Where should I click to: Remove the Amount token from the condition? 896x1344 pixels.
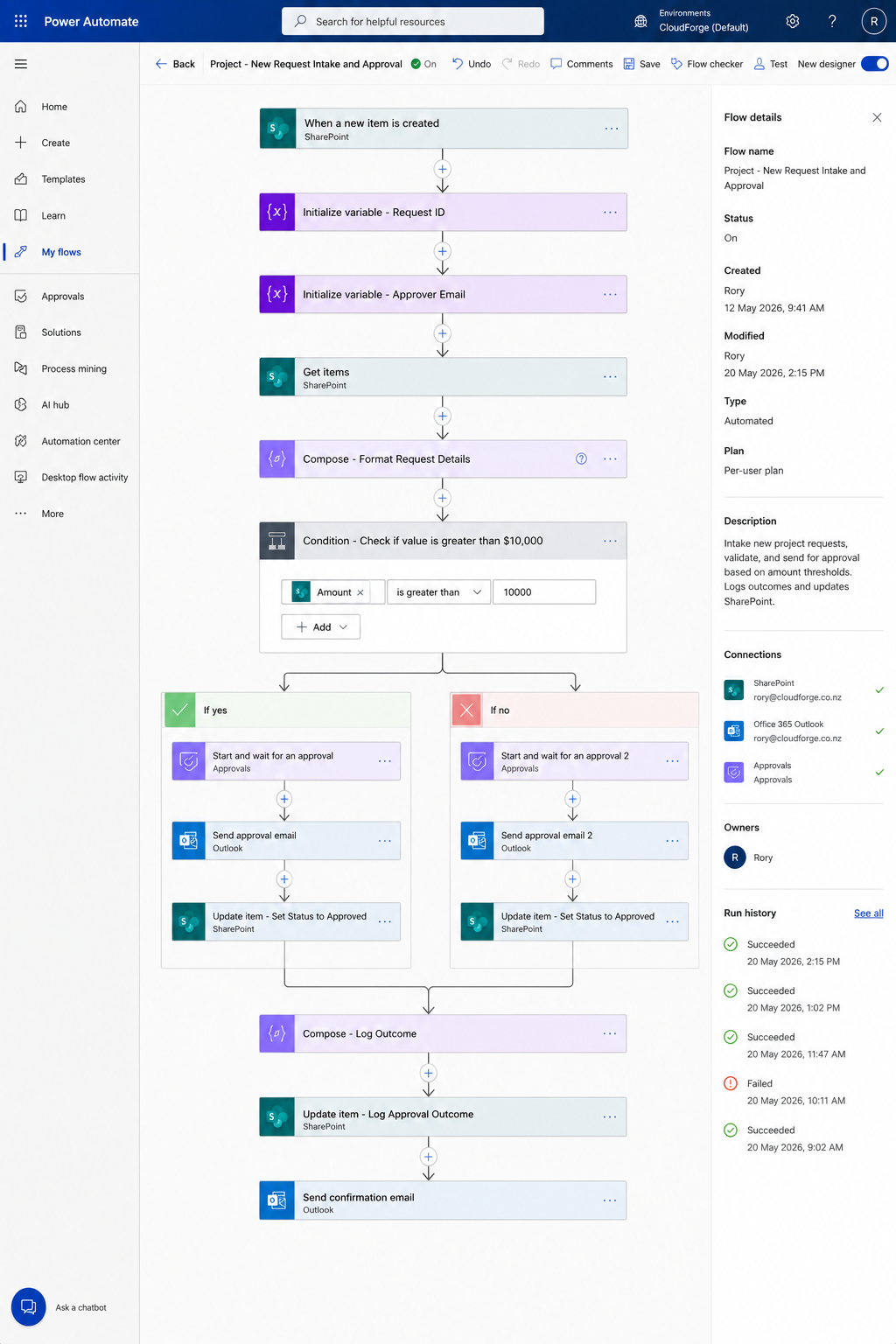(x=360, y=592)
